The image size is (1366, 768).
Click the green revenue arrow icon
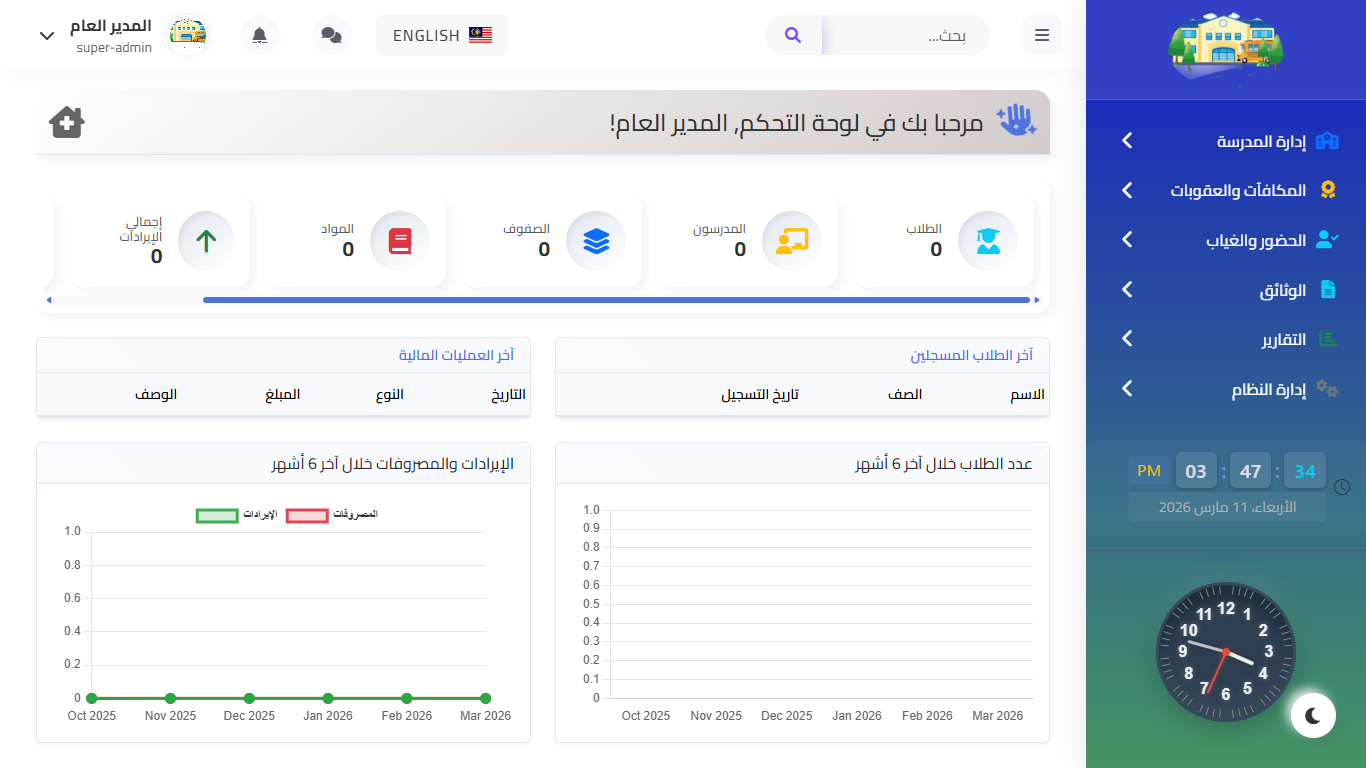[206, 241]
